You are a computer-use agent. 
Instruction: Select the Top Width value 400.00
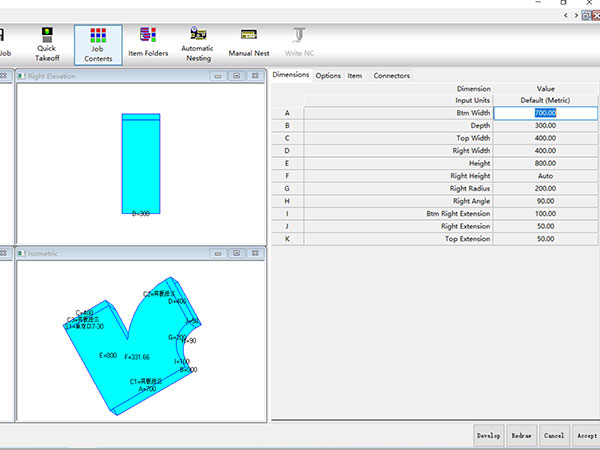[x=545, y=138]
